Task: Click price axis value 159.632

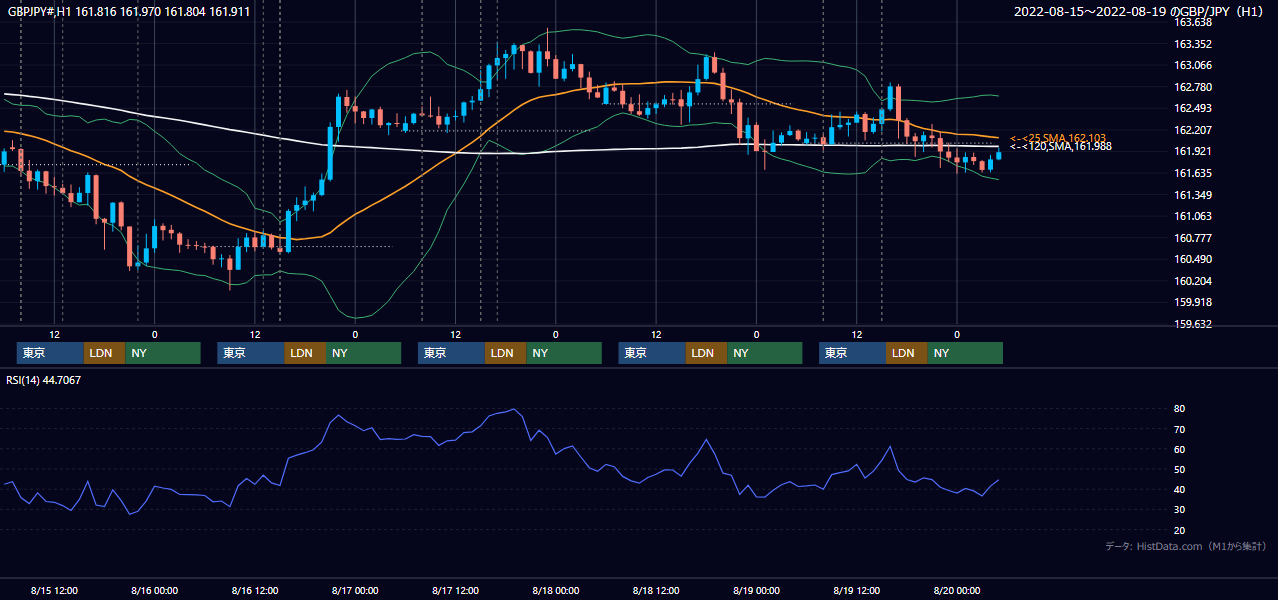Action: 1192,324
